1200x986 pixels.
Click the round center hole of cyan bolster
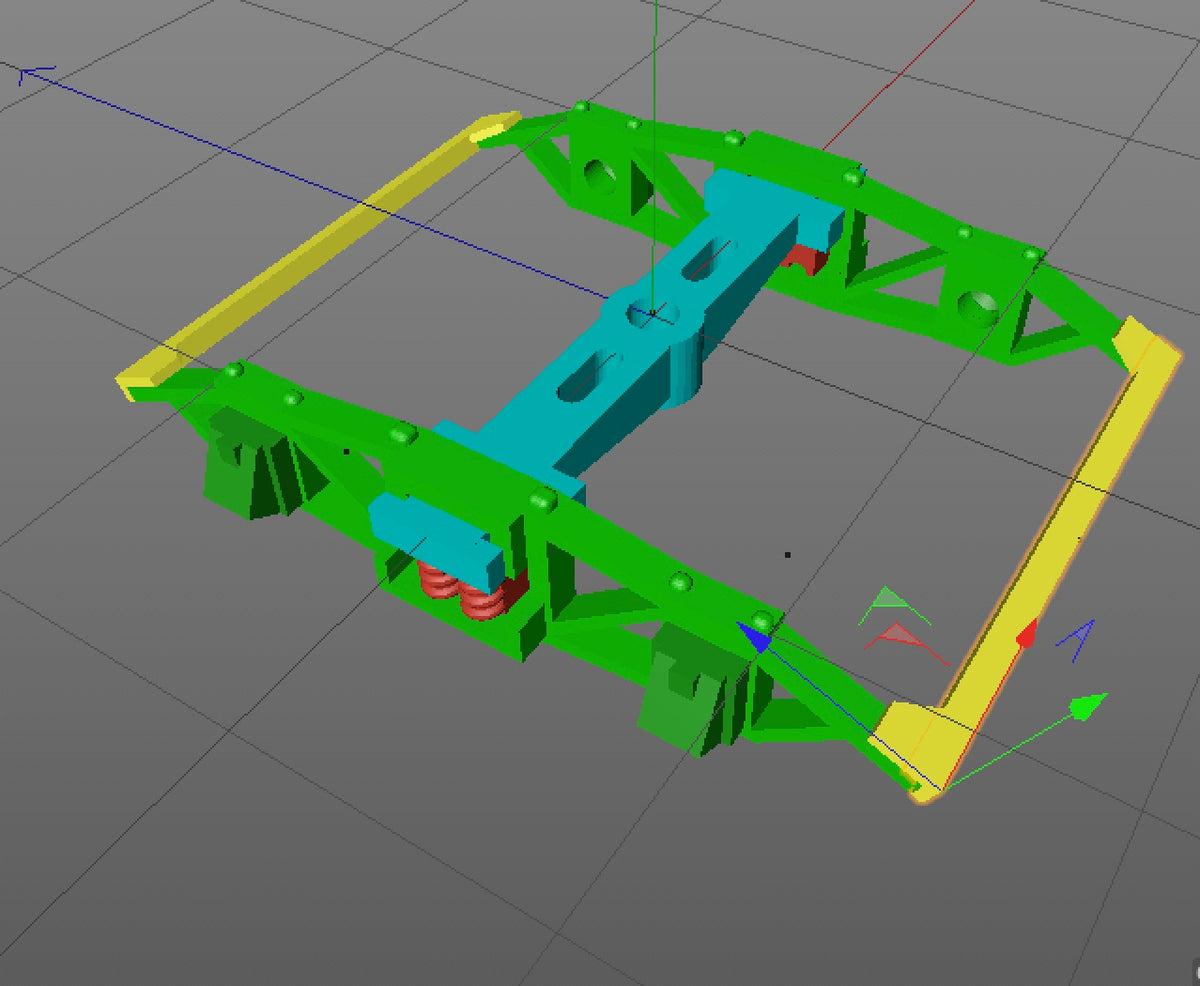pos(649,314)
